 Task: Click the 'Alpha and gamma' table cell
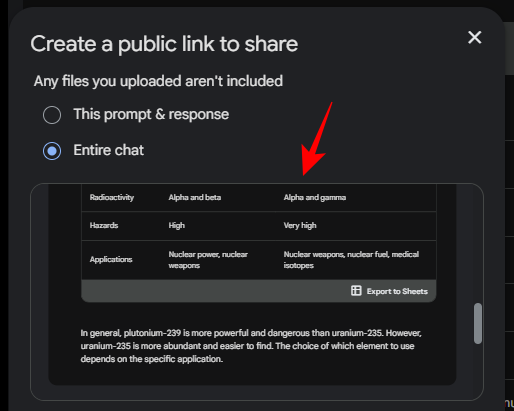(315, 197)
